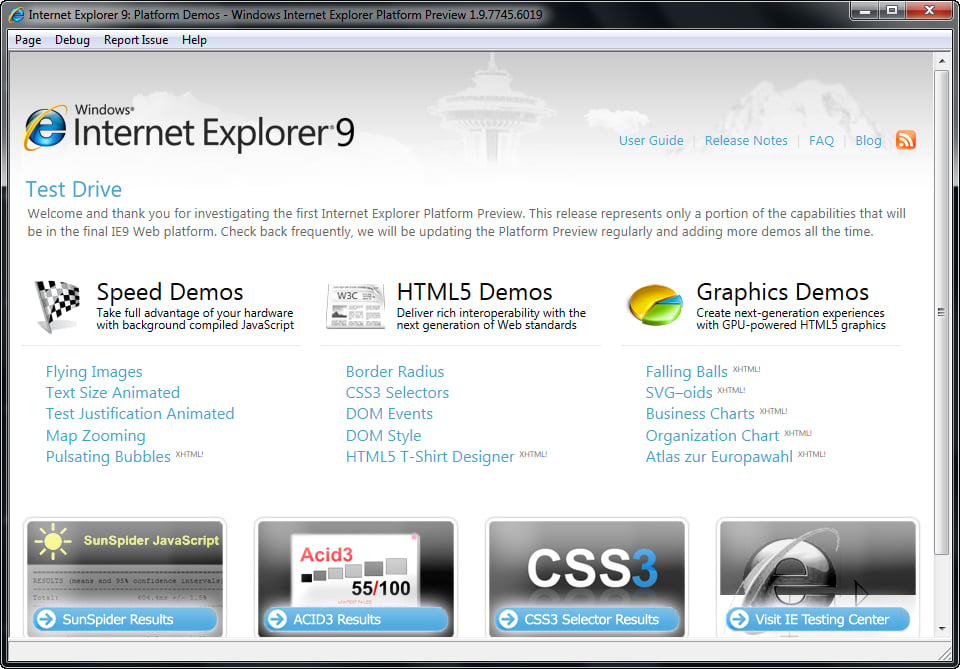Open the Page menu
The image size is (960, 669).
click(x=28, y=40)
